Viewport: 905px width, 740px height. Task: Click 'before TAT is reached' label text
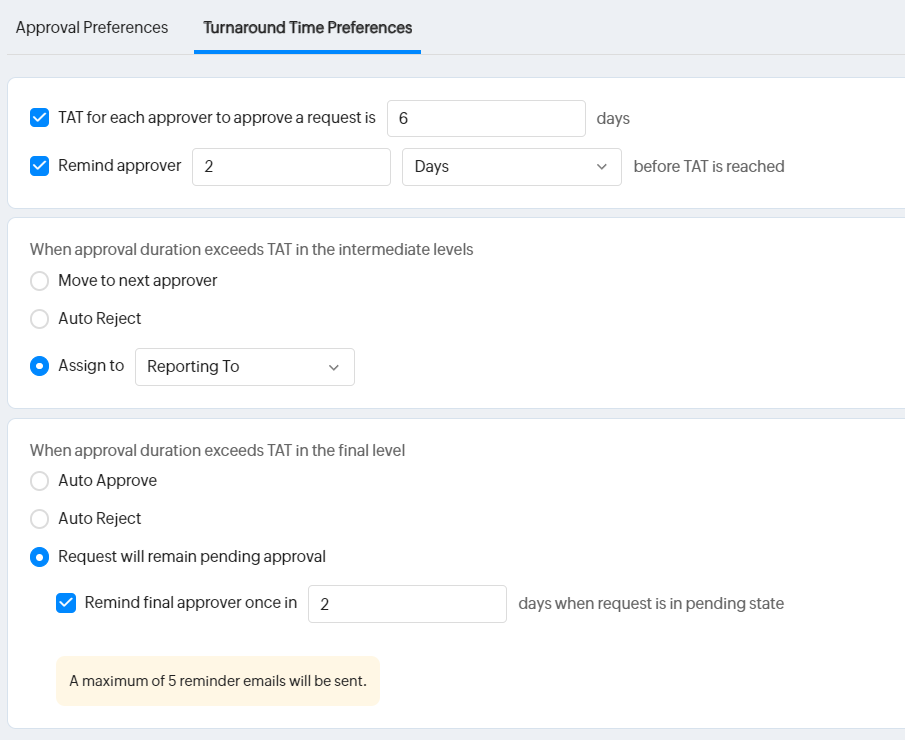(x=709, y=167)
